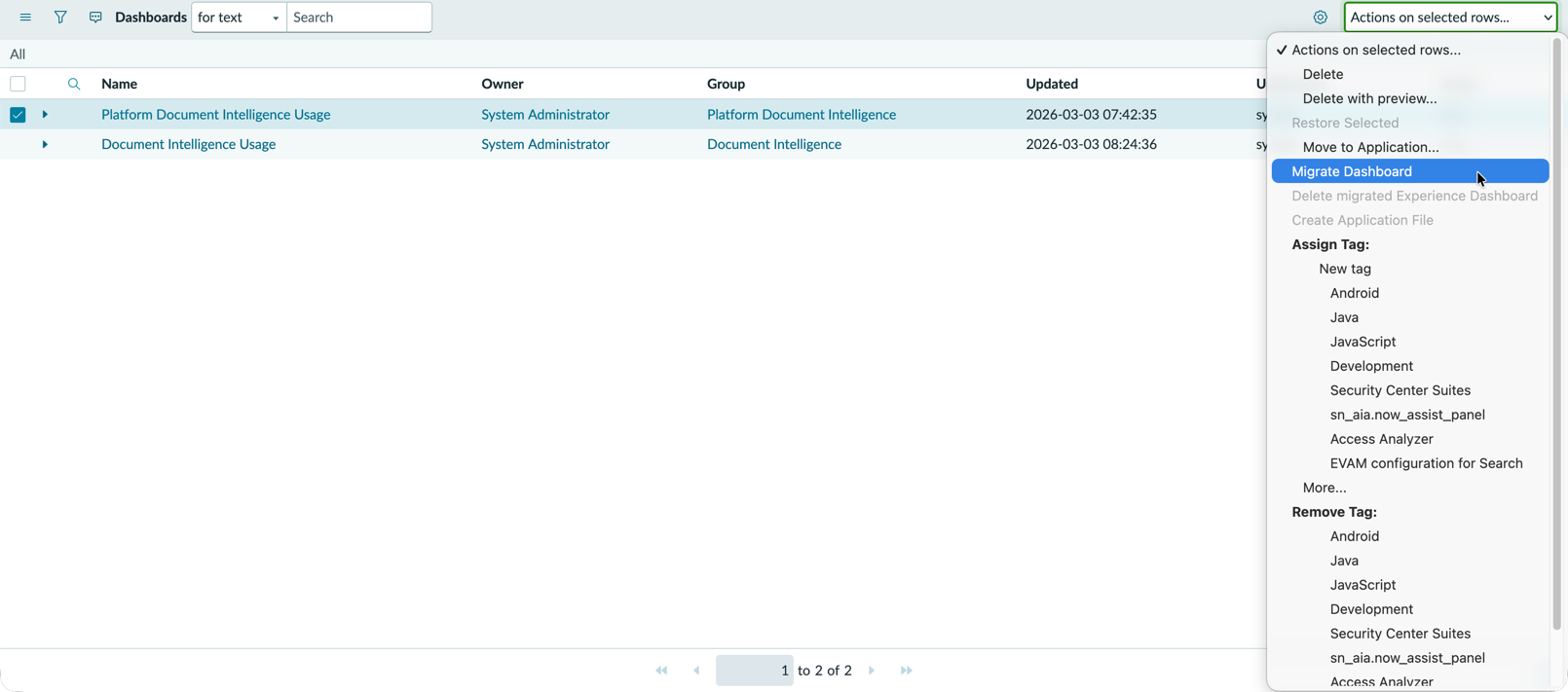Open Platform Document Intelligence group link
Viewport: 1568px width, 692px height.
[x=802, y=115]
